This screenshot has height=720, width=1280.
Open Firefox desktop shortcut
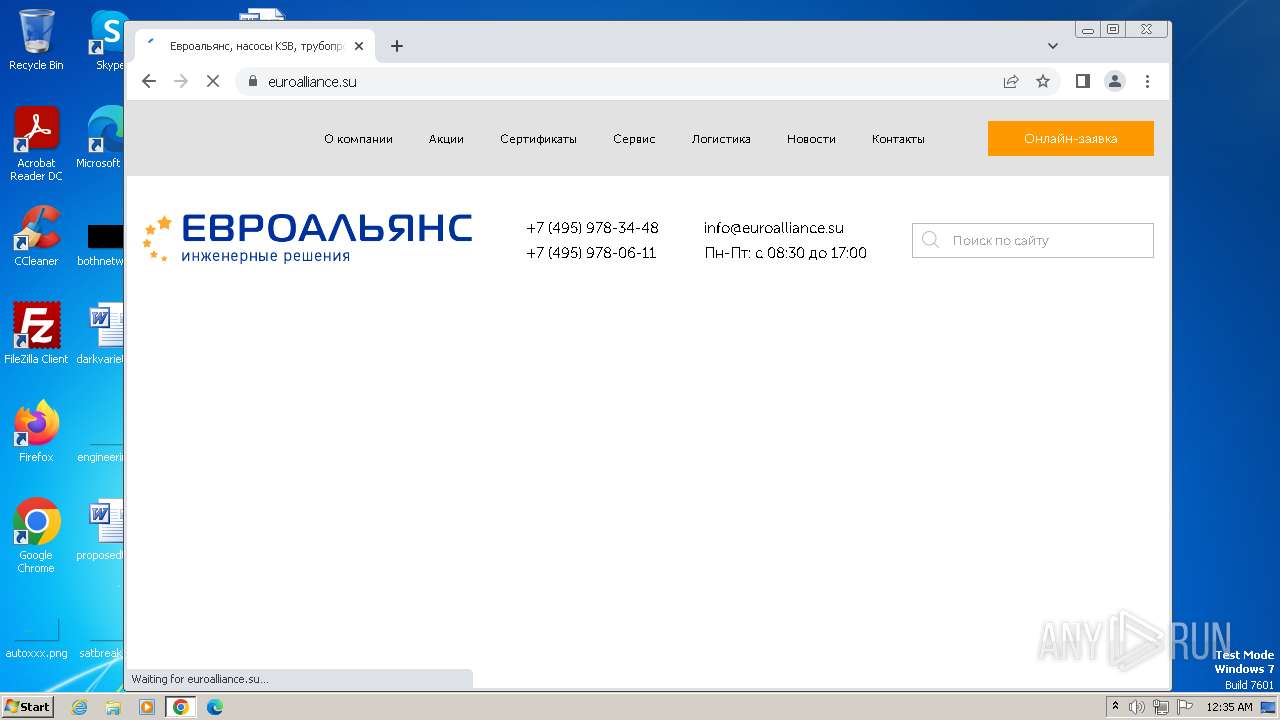[36, 431]
